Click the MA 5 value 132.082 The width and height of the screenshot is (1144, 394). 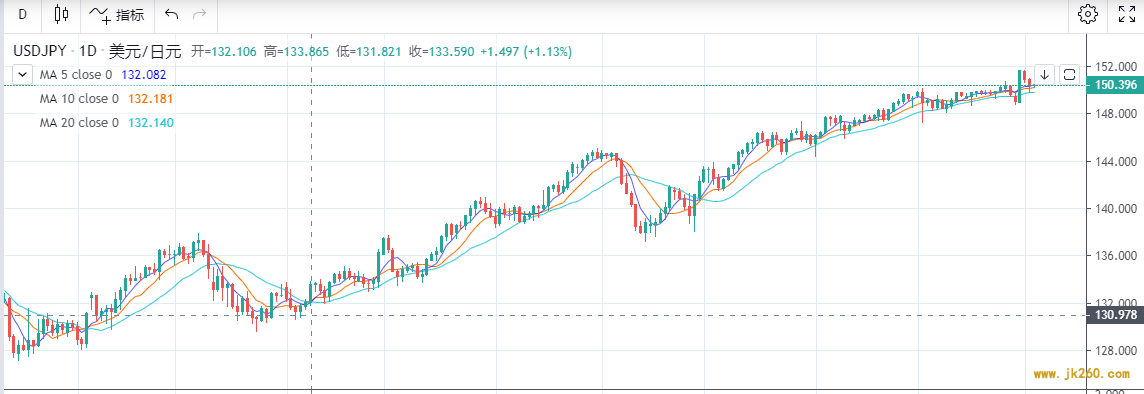click(144, 74)
